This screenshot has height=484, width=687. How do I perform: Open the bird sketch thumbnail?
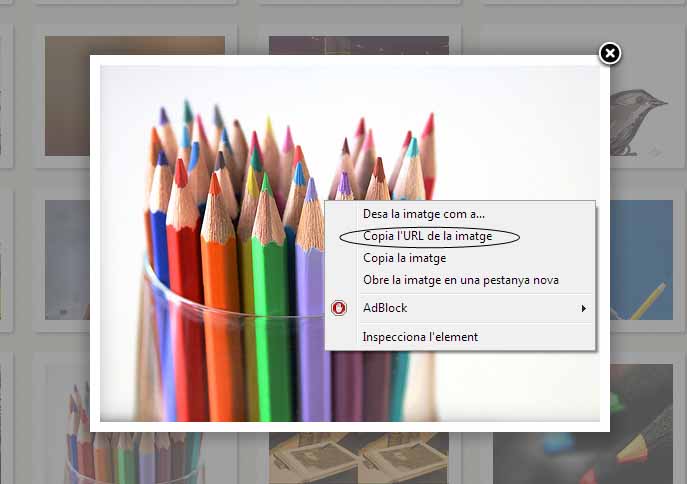640,118
